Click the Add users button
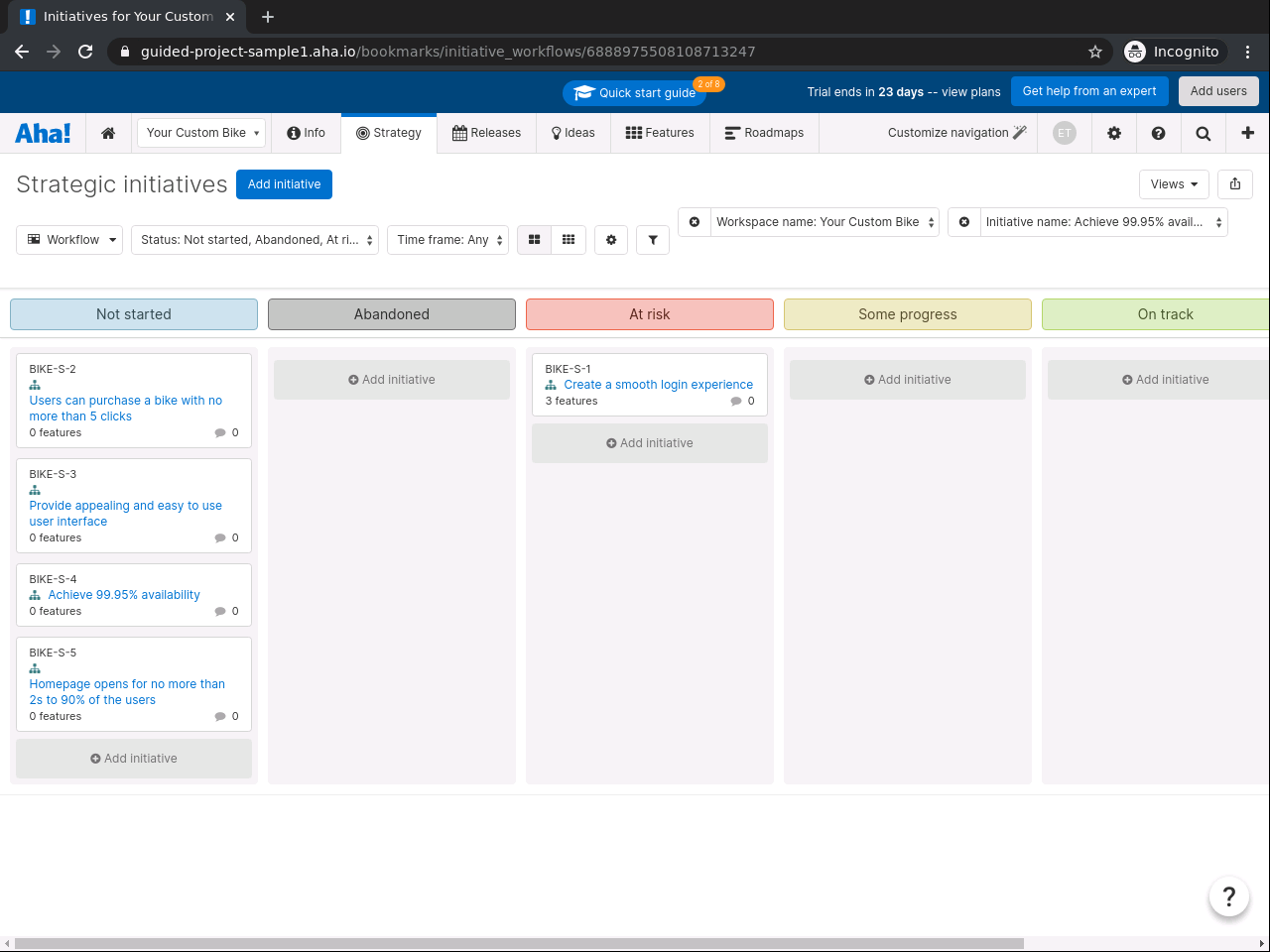1270x952 pixels. [1218, 91]
